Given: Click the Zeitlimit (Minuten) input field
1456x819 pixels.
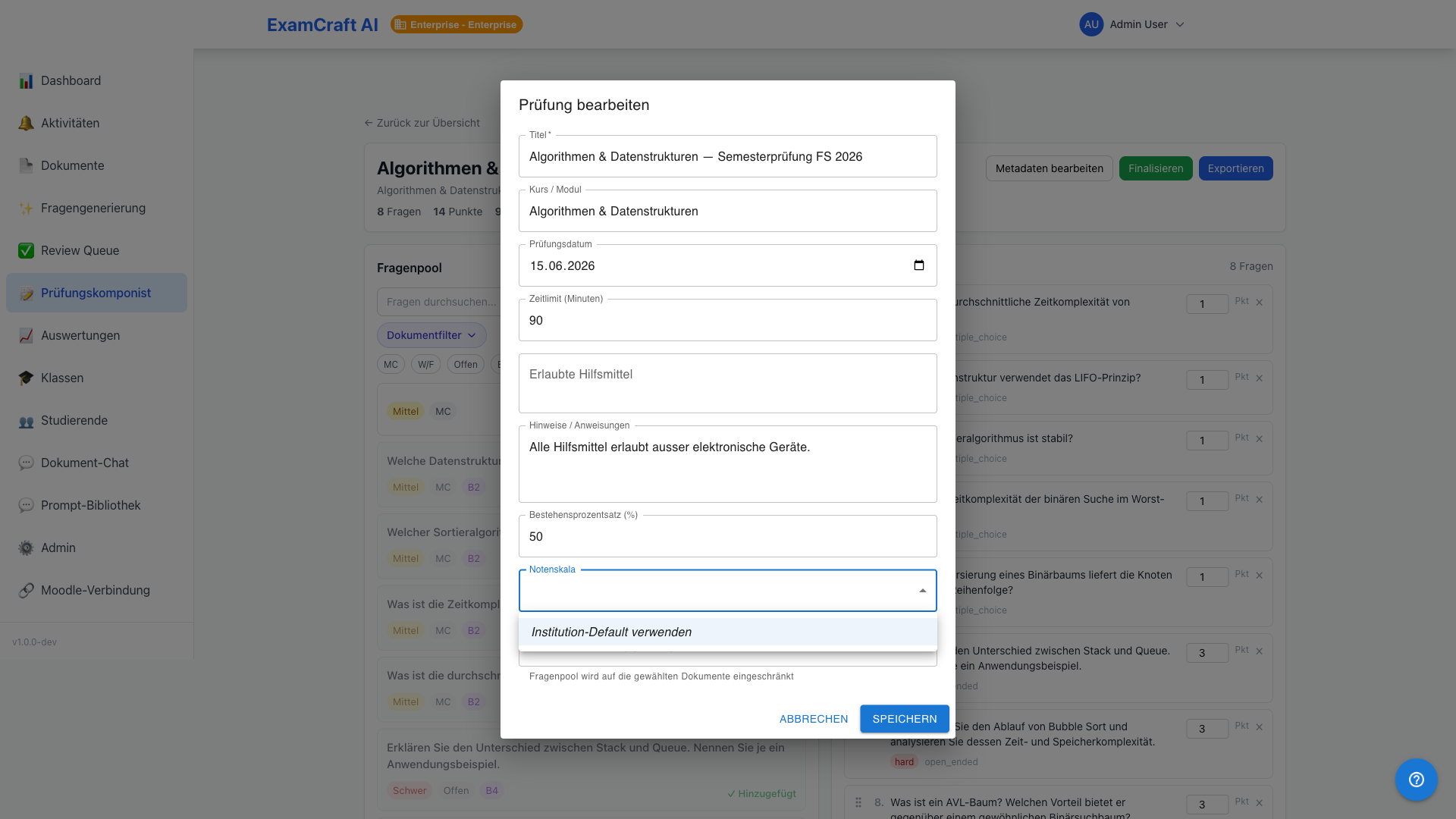Looking at the screenshot, I should pos(728,320).
